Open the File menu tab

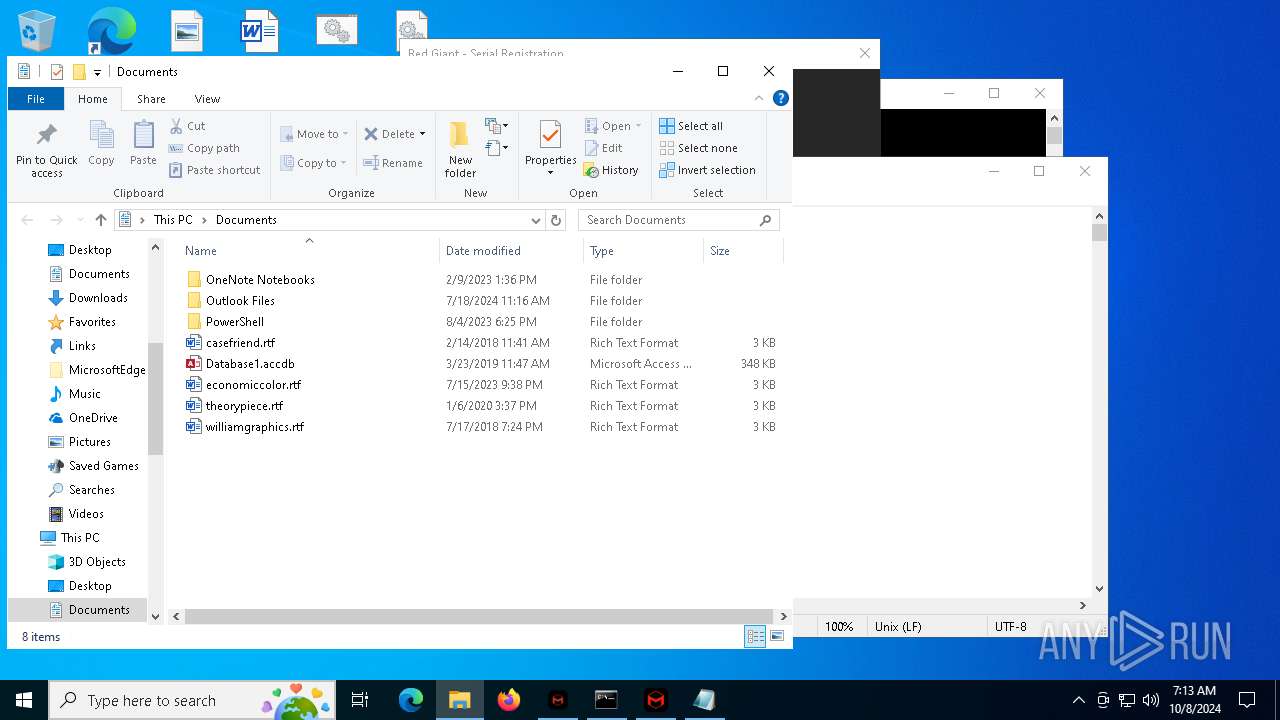click(x=36, y=99)
